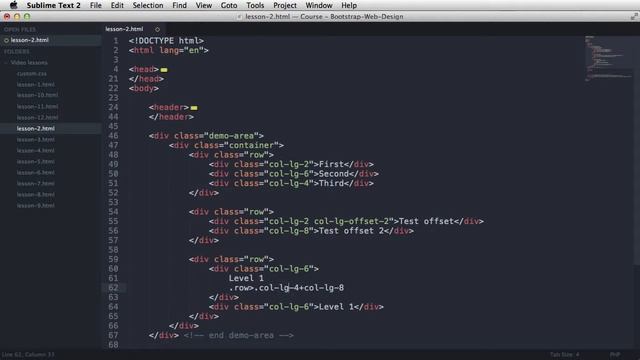
Task: Click line number 46 in the gutter
Action: point(113,136)
